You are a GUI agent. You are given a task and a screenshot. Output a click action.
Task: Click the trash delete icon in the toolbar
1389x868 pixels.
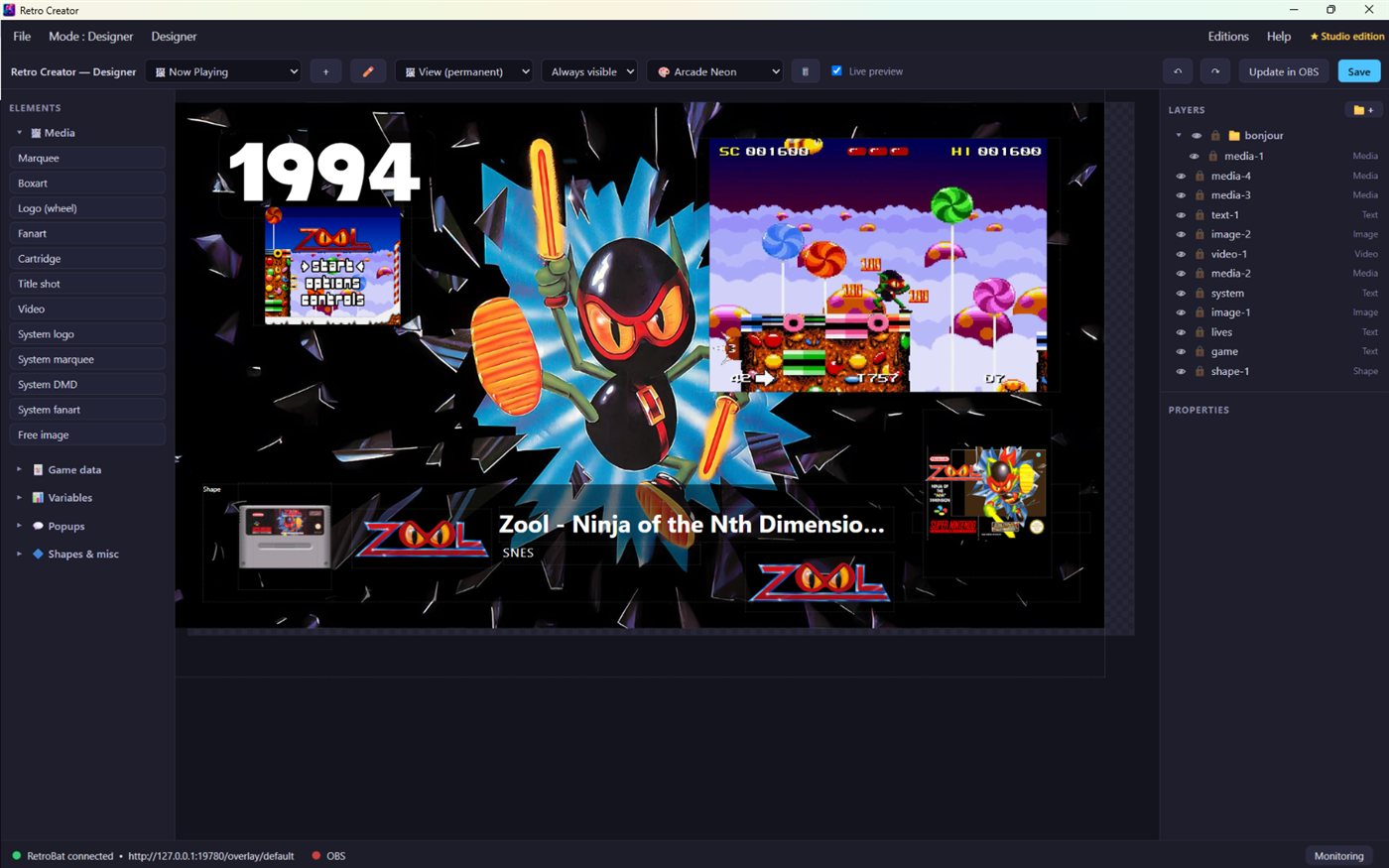pyautogui.click(x=805, y=71)
